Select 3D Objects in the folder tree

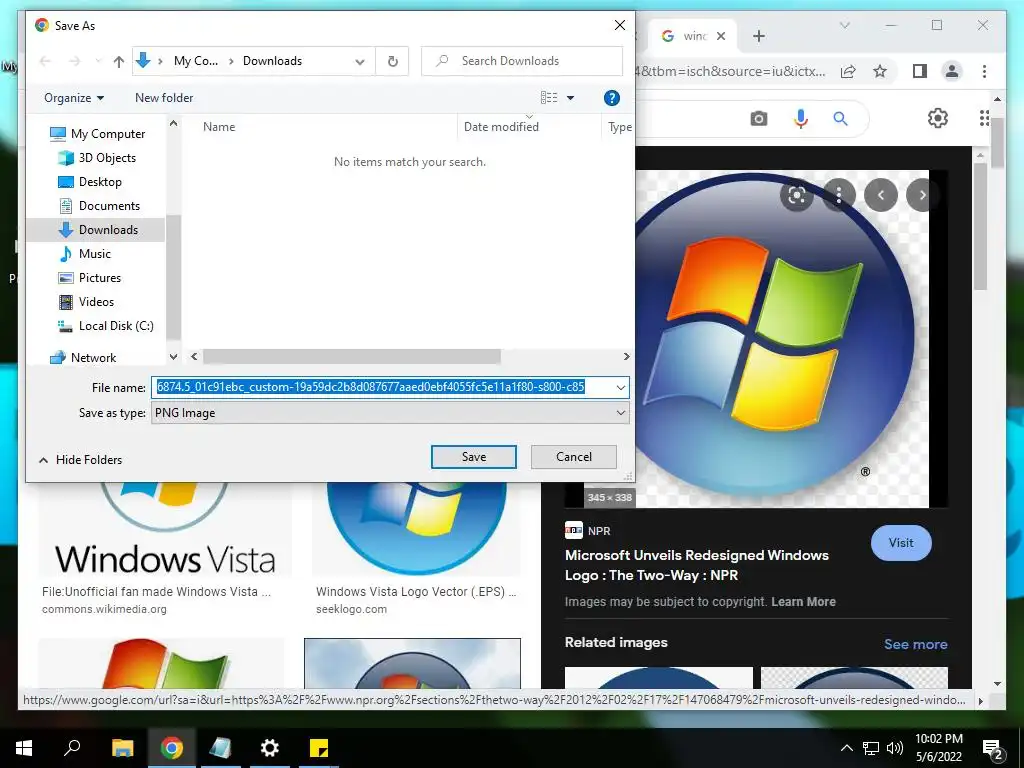[107, 158]
